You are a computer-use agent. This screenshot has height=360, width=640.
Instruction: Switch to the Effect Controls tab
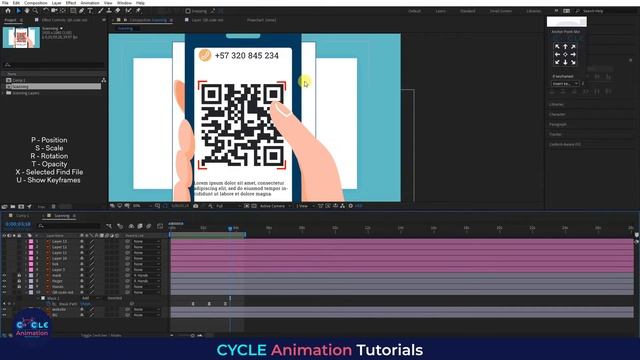pos(64,20)
